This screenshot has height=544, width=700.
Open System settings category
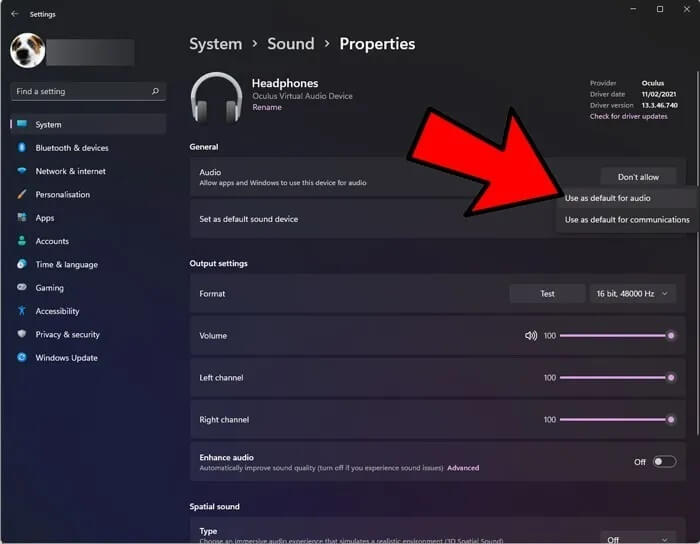[88, 125]
